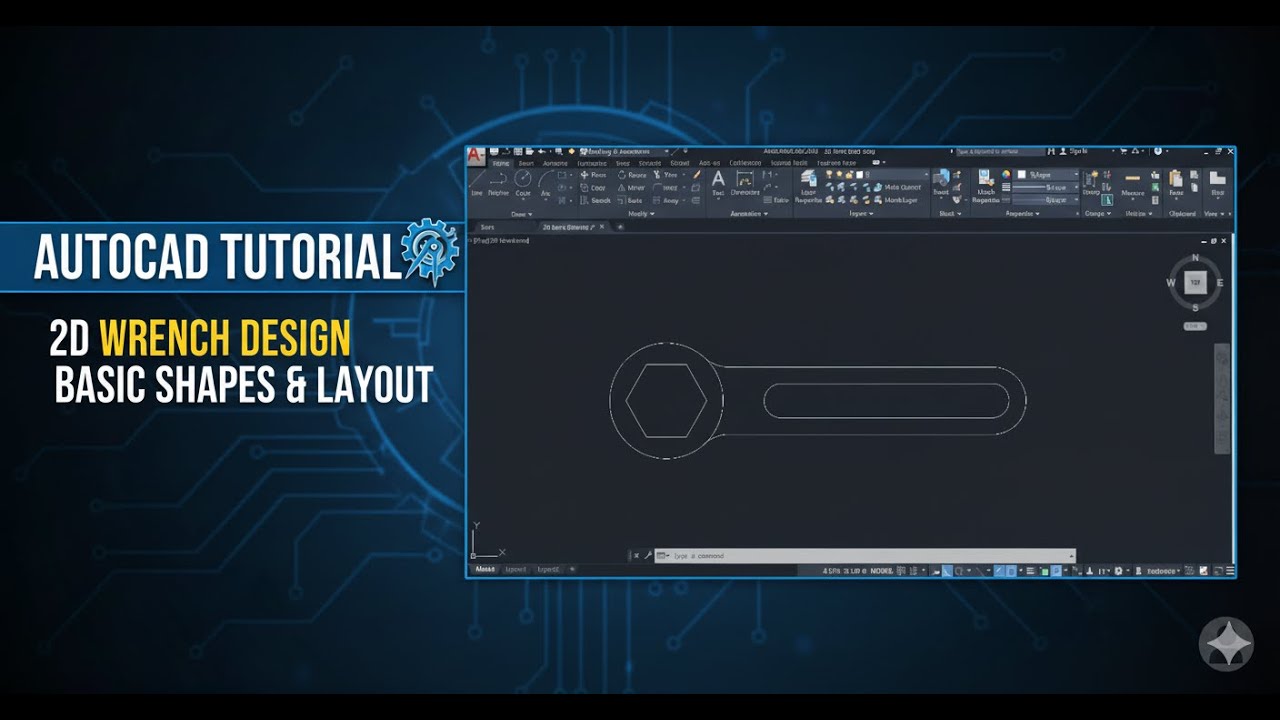1280x720 pixels.
Task: Choose the Mirror tool
Action: [x=632, y=188]
